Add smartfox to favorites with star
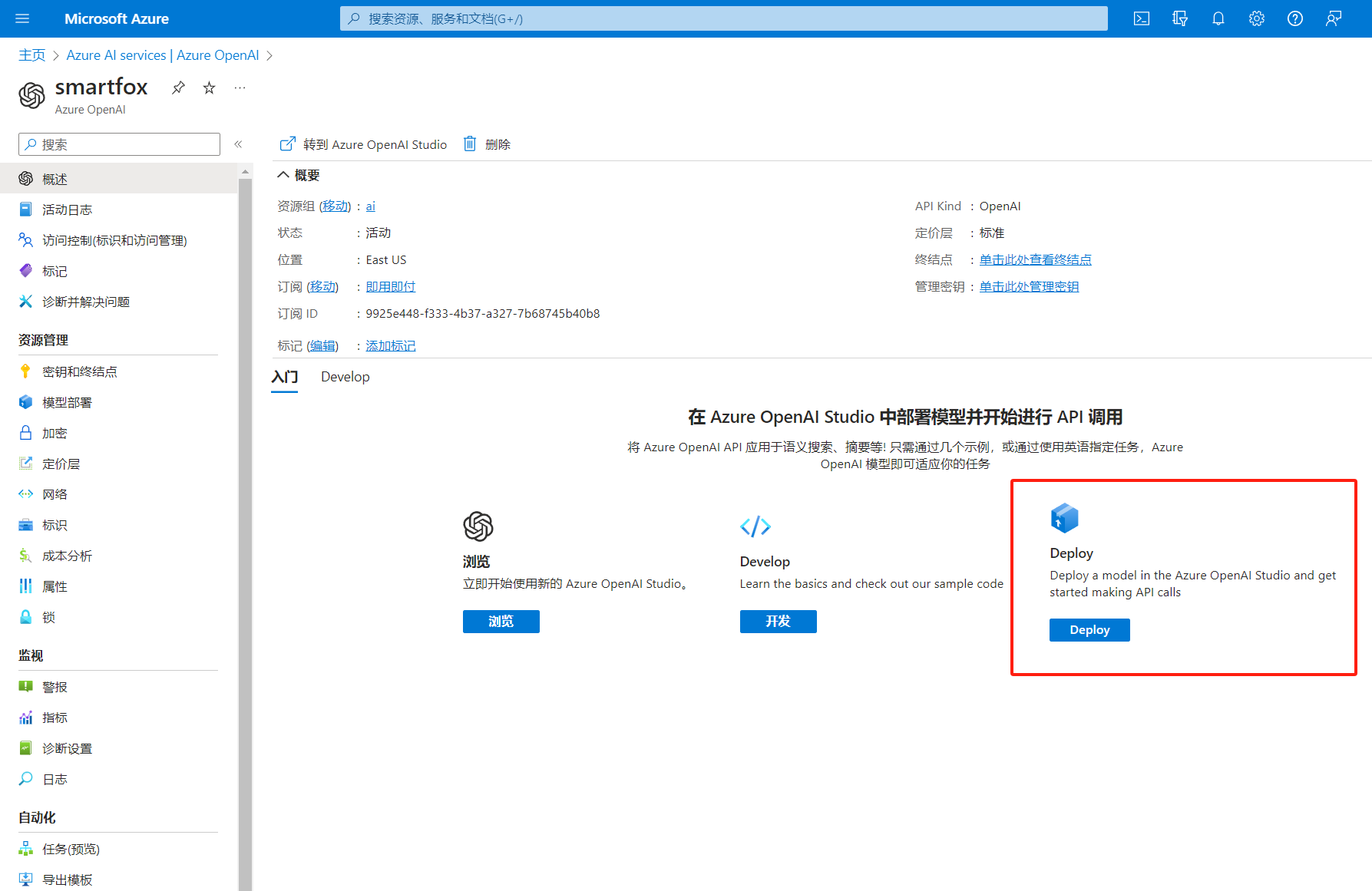 pyautogui.click(x=209, y=87)
